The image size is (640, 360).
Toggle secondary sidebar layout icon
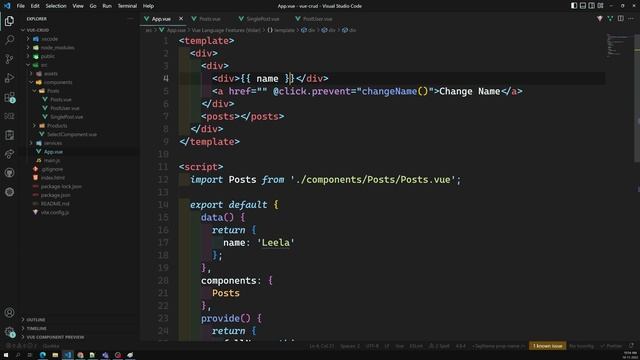591,6
